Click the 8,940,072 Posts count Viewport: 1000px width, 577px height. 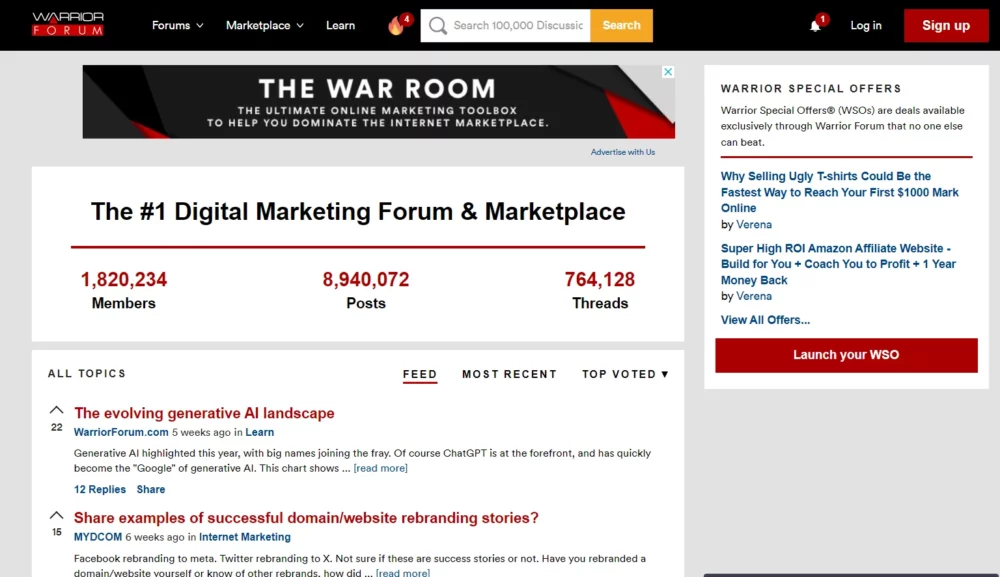tap(366, 279)
